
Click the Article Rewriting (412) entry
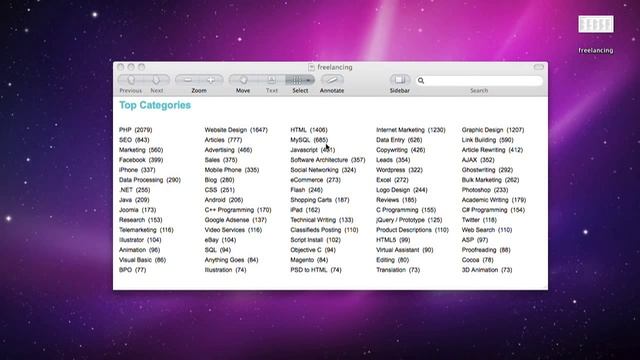492,150
